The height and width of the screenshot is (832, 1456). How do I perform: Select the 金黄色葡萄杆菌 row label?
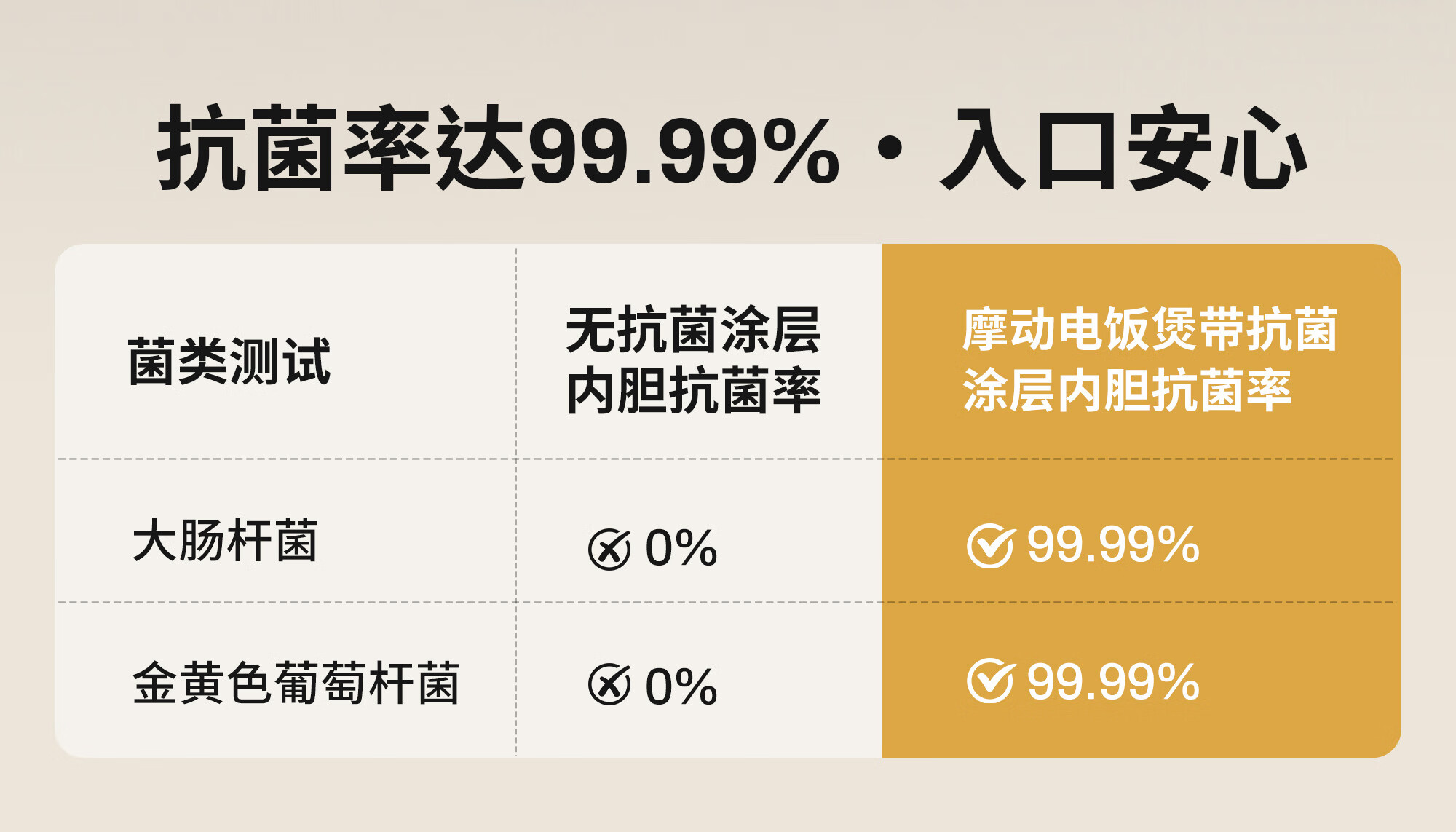click(296, 683)
